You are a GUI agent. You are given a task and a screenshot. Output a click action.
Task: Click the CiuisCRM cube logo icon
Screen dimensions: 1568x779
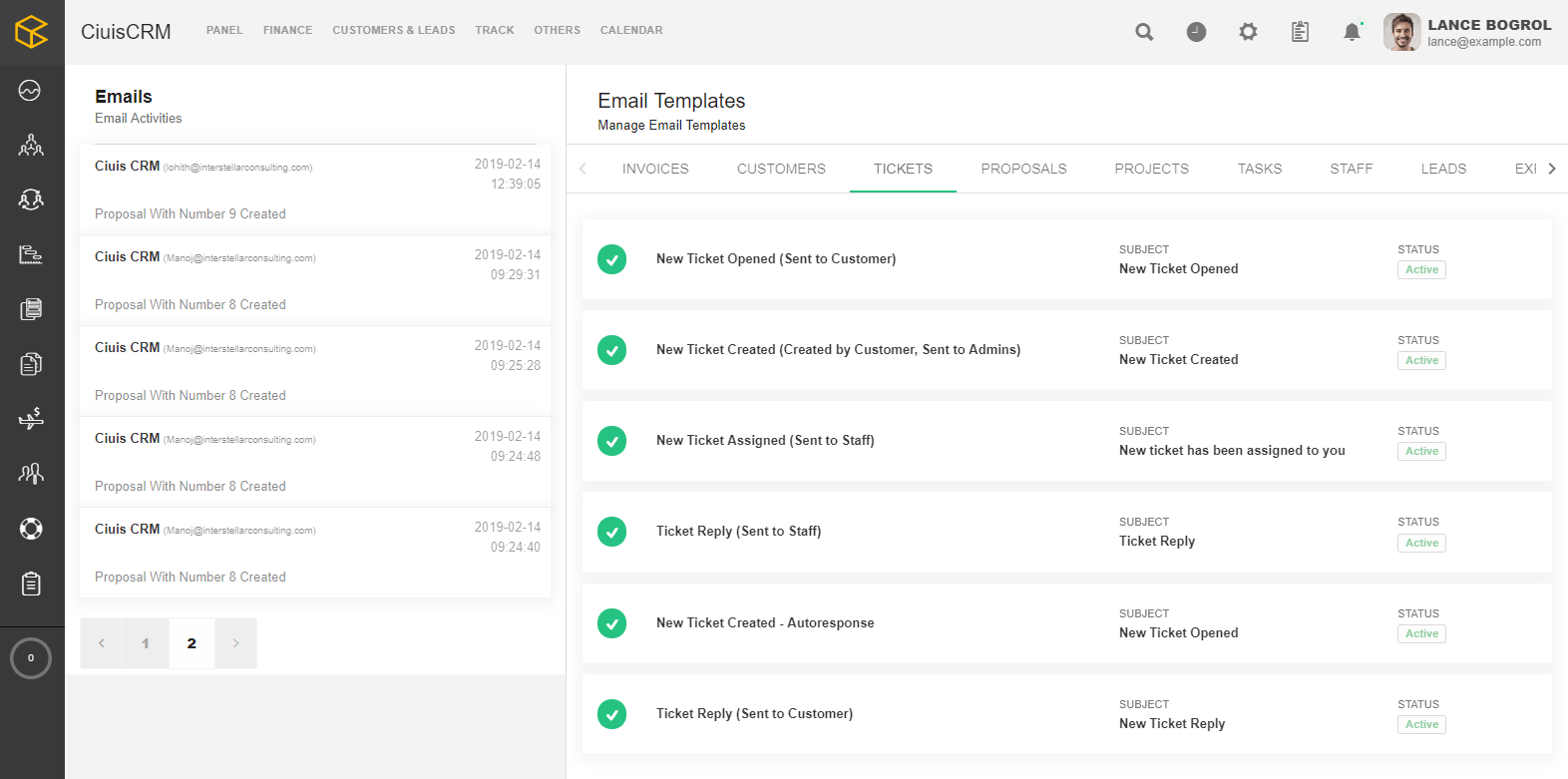[x=32, y=32]
